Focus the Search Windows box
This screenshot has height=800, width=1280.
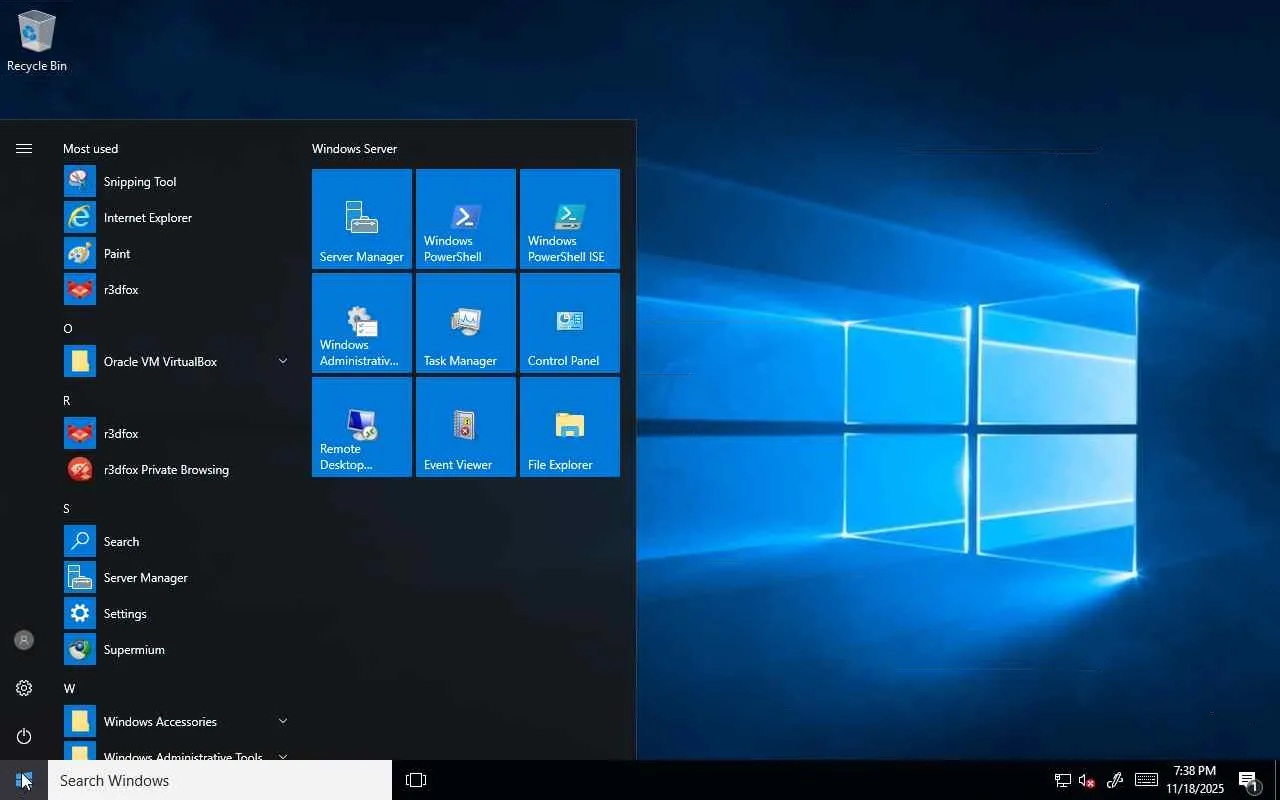(220, 780)
